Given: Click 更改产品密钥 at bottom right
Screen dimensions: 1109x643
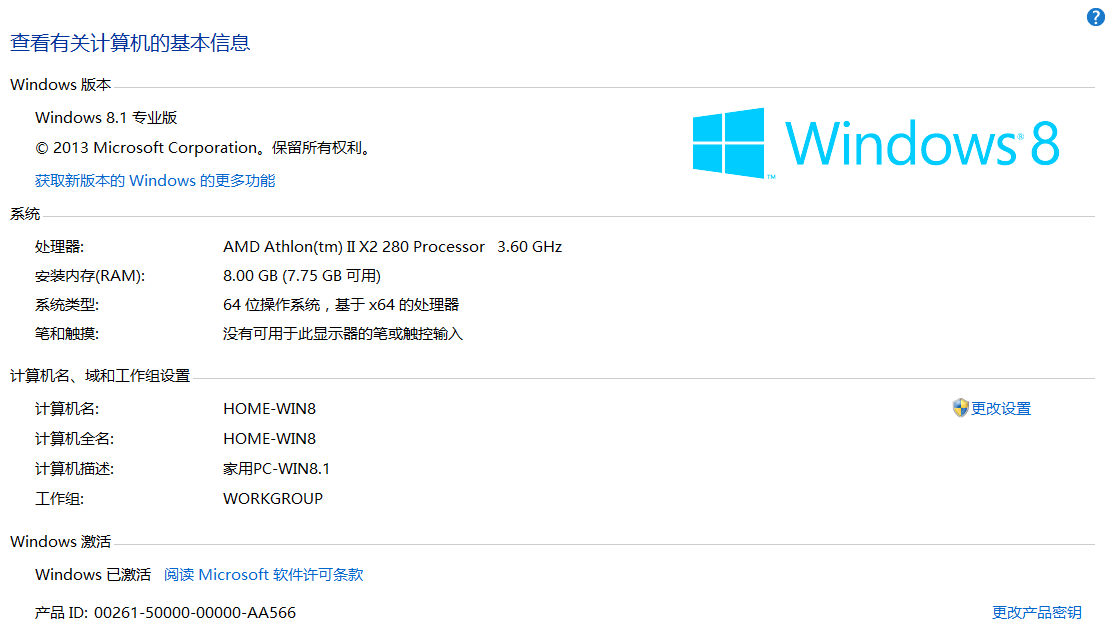Looking at the screenshot, I should [1036, 612].
